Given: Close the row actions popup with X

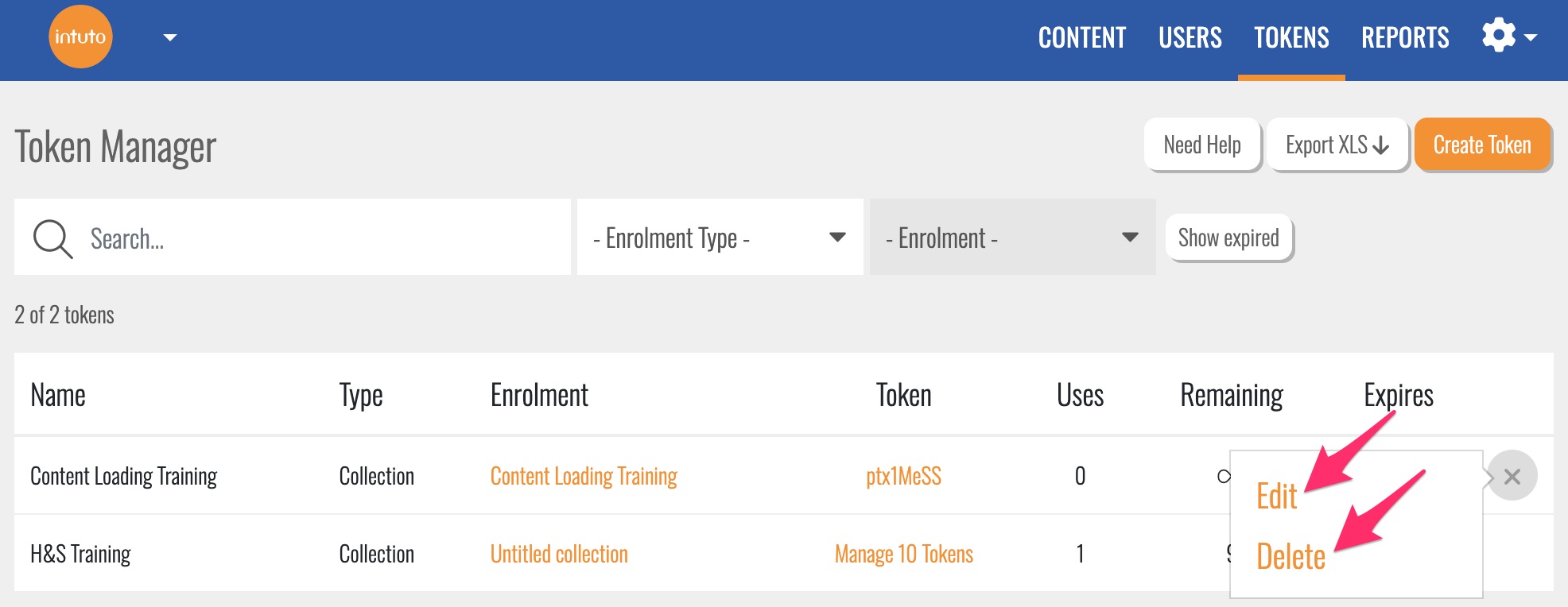Looking at the screenshot, I should coord(1512,476).
